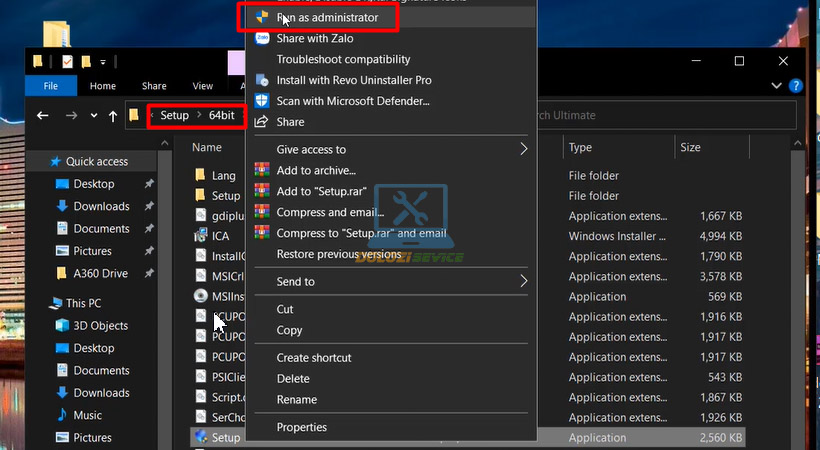The image size is (820, 450).
Task: Click the Run as administrator shield icon
Action: tap(262, 18)
